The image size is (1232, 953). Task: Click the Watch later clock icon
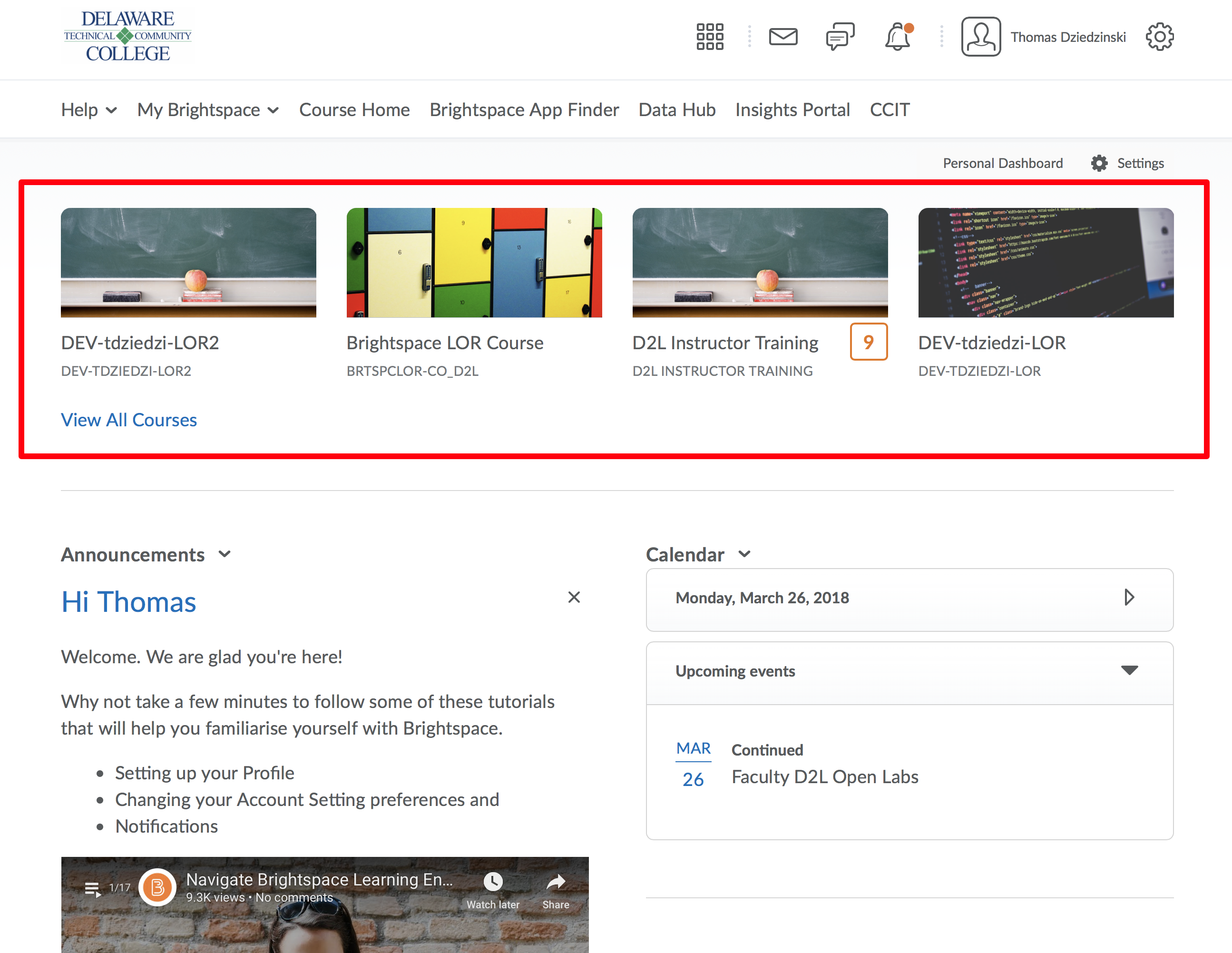point(492,881)
